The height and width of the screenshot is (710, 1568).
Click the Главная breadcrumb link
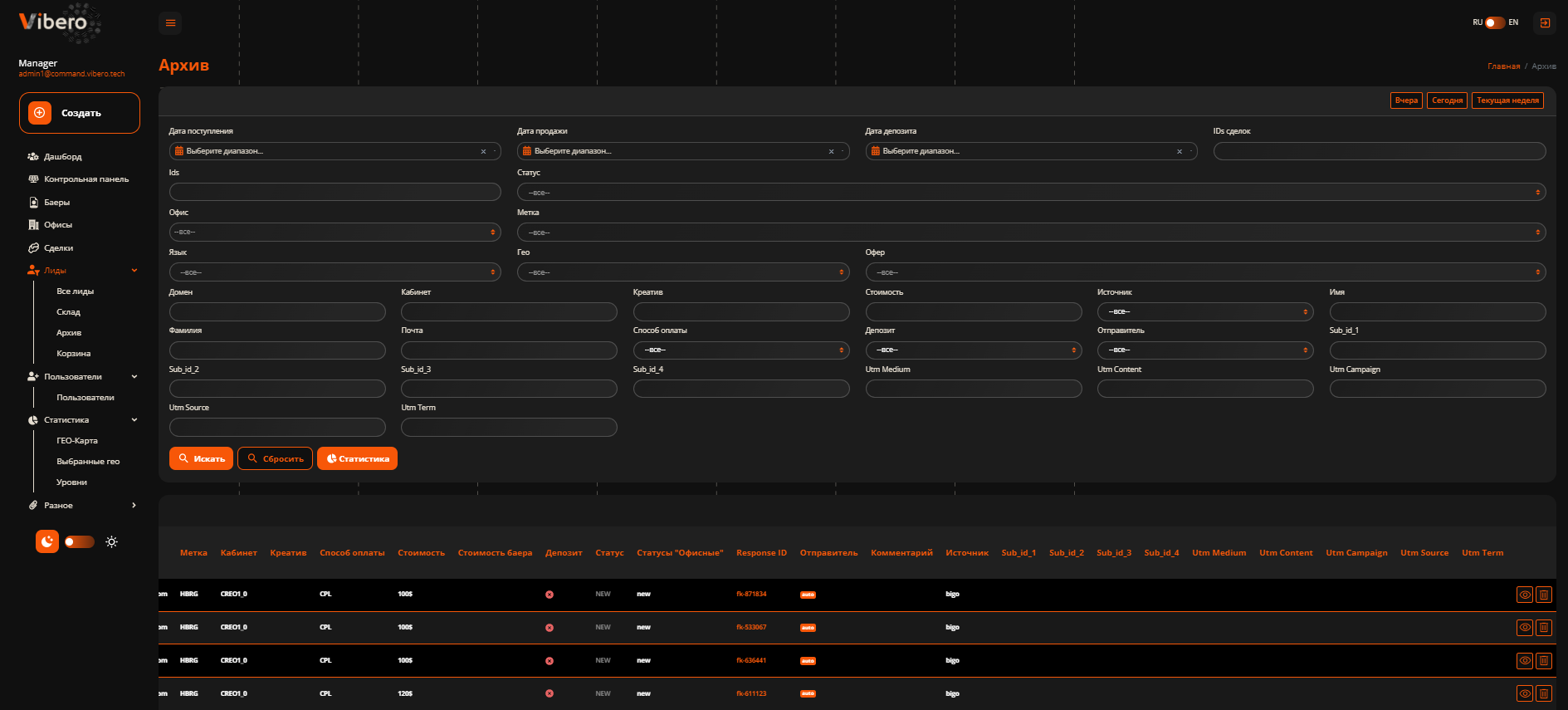[1503, 66]
